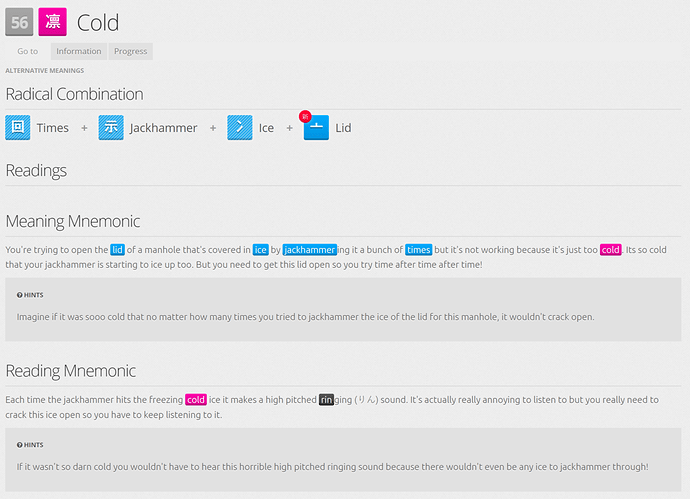Click the Reading Mnemonic hints icon
The width and height of the screenshot is (690, 499).
coord(20,445)
